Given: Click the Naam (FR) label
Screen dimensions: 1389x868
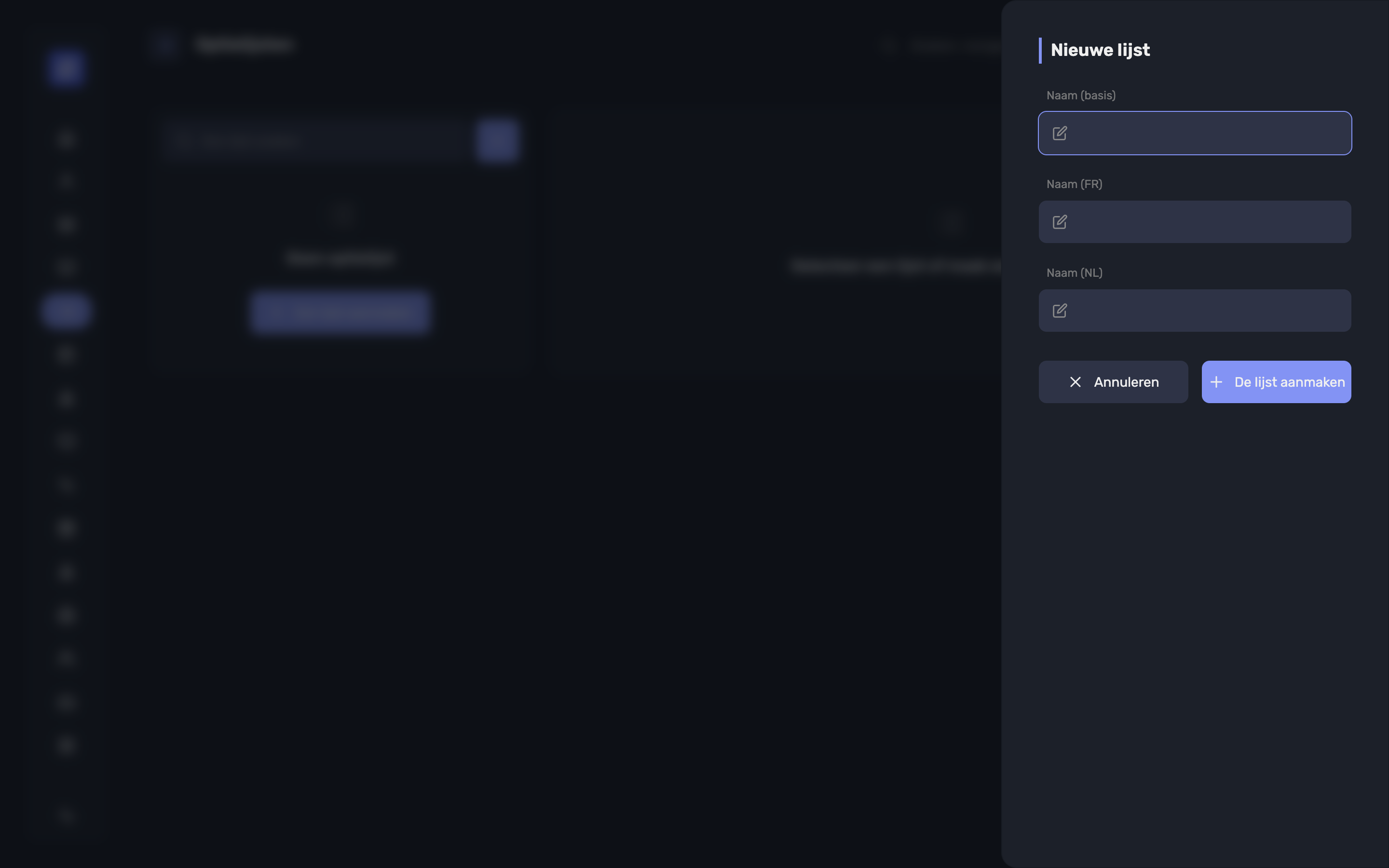Looking at the screenshot, I should 1074,184.
